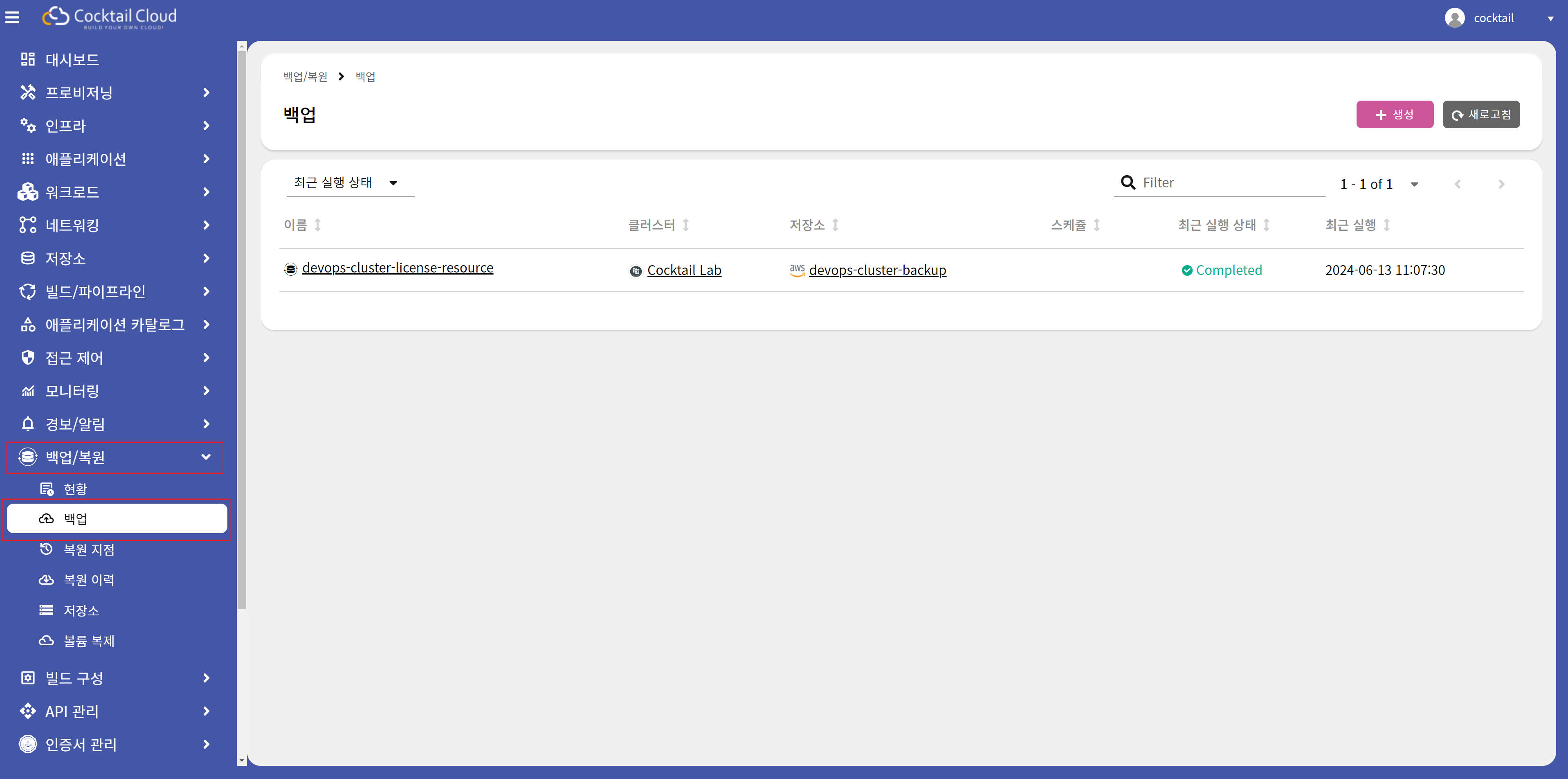Sort by 클러스터 column arrow
The image size is (1568, 779).
686,225
